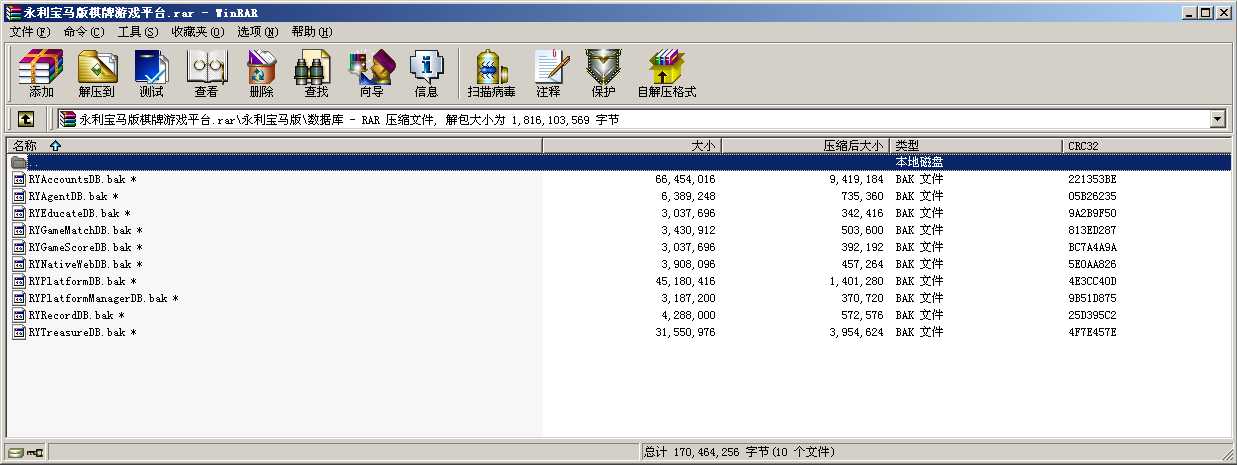Sort by Type (类型) column header
This screenshot has height=465, width=1237.
[x=976, y=146]
